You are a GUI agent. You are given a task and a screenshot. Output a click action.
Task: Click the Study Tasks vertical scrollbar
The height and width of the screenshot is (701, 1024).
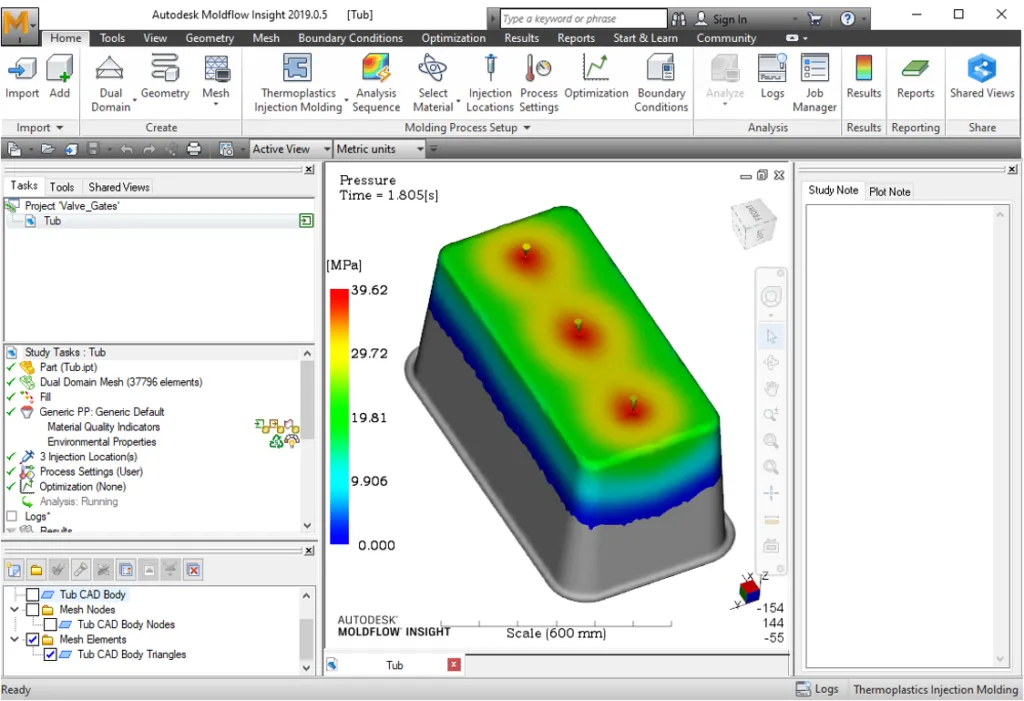(307, 439)
